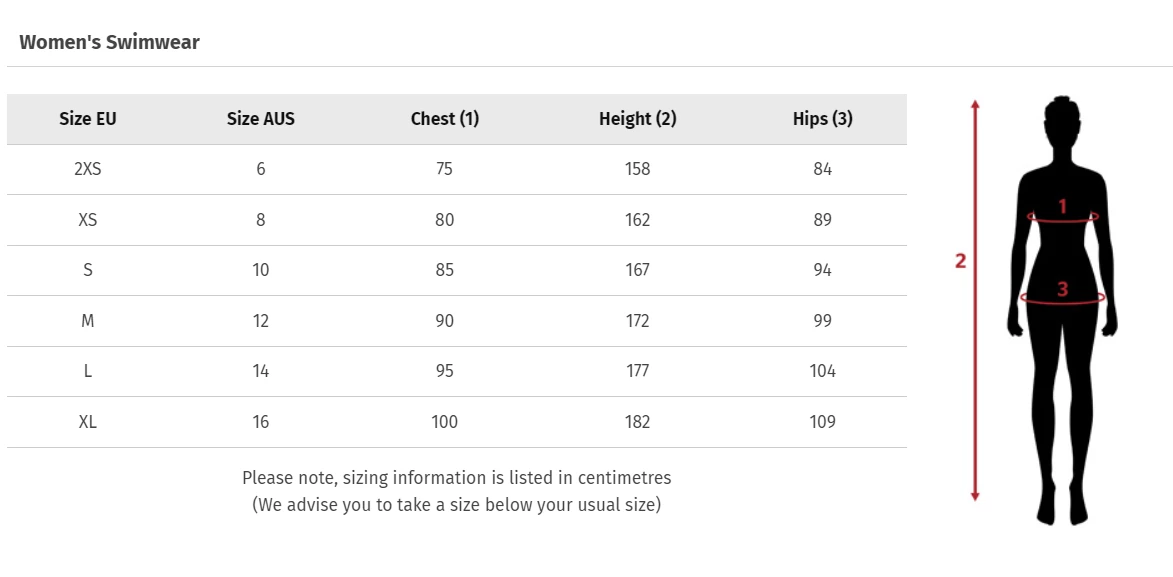Click the hips marker 3 on silhouette

1062,290
